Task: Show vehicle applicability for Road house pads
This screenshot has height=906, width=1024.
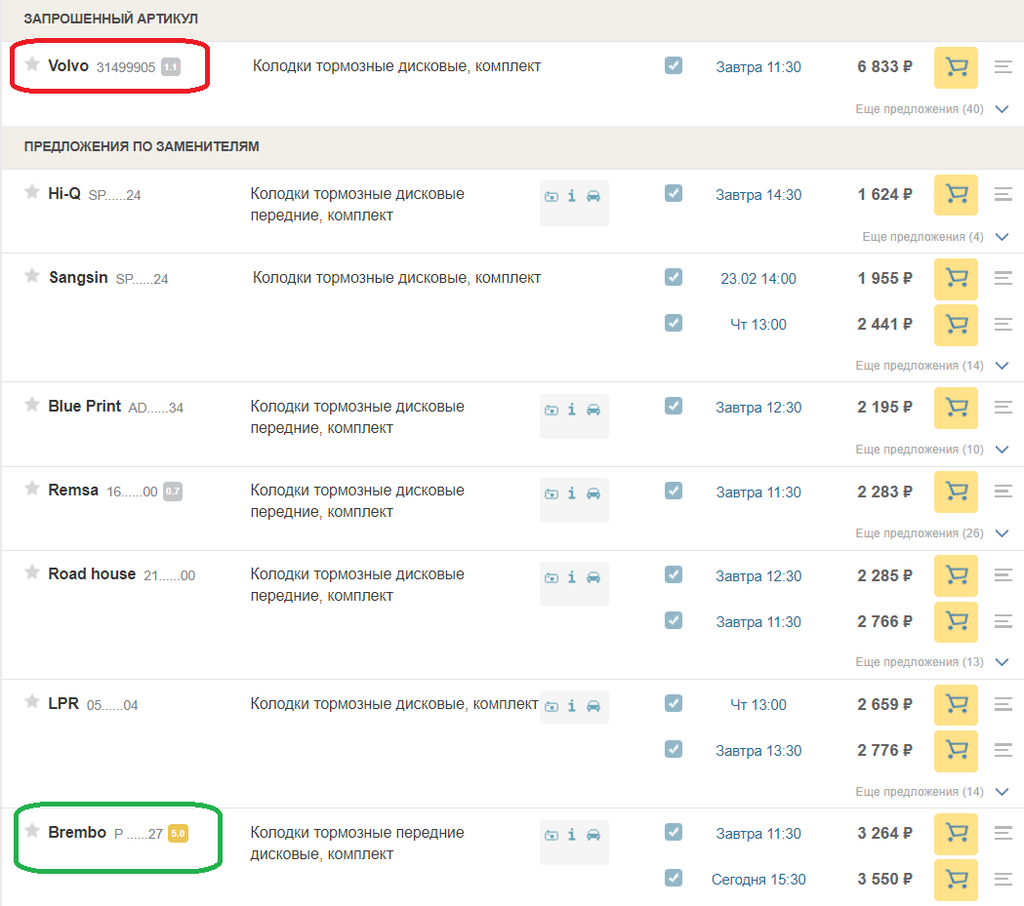Action: click(593, 577)
